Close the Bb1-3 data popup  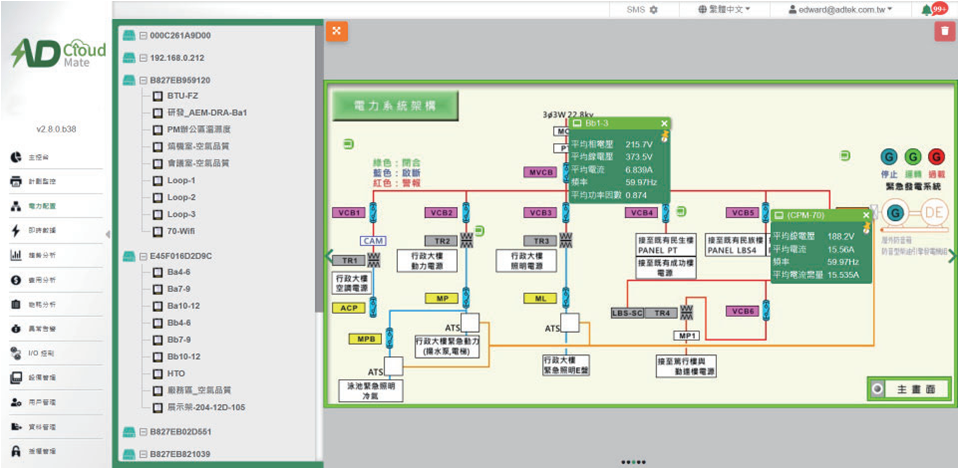pos(664,124)
